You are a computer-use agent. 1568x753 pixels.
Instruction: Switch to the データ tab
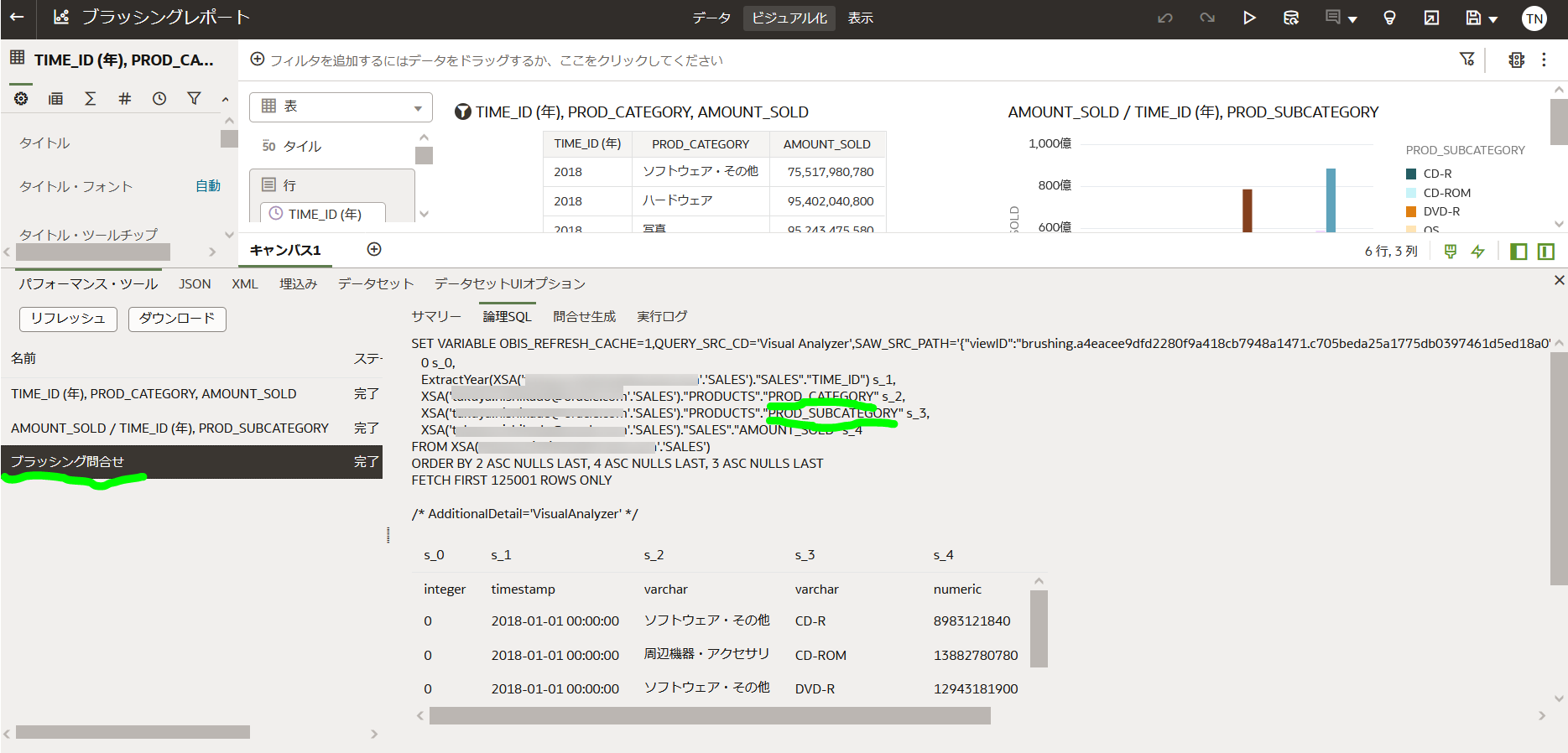(x=711, y=18)
